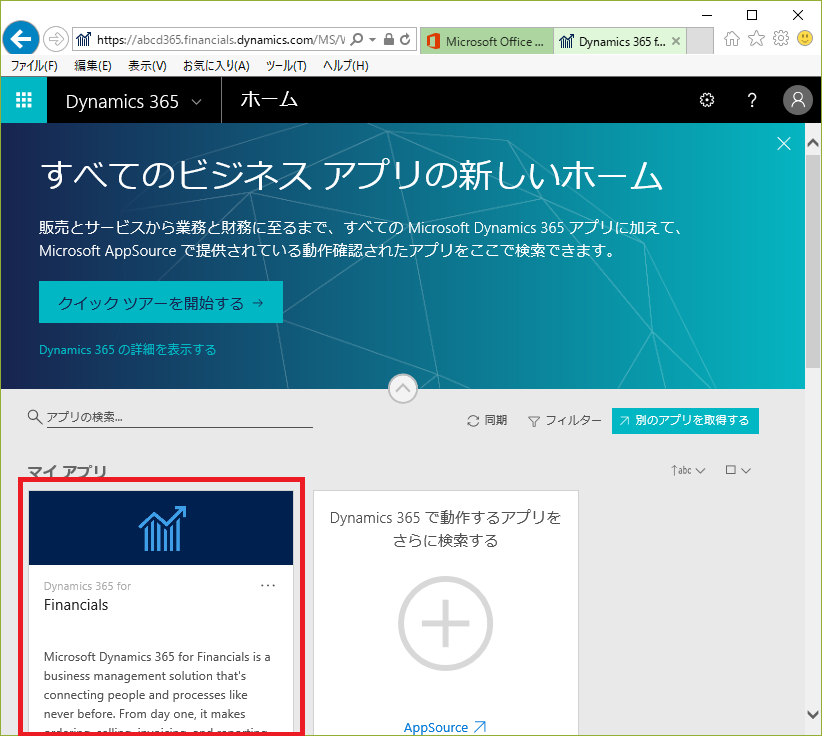This screenshot has width=822, height=736.
Task: Click the browser back arrow button
Action: point(21,38)
